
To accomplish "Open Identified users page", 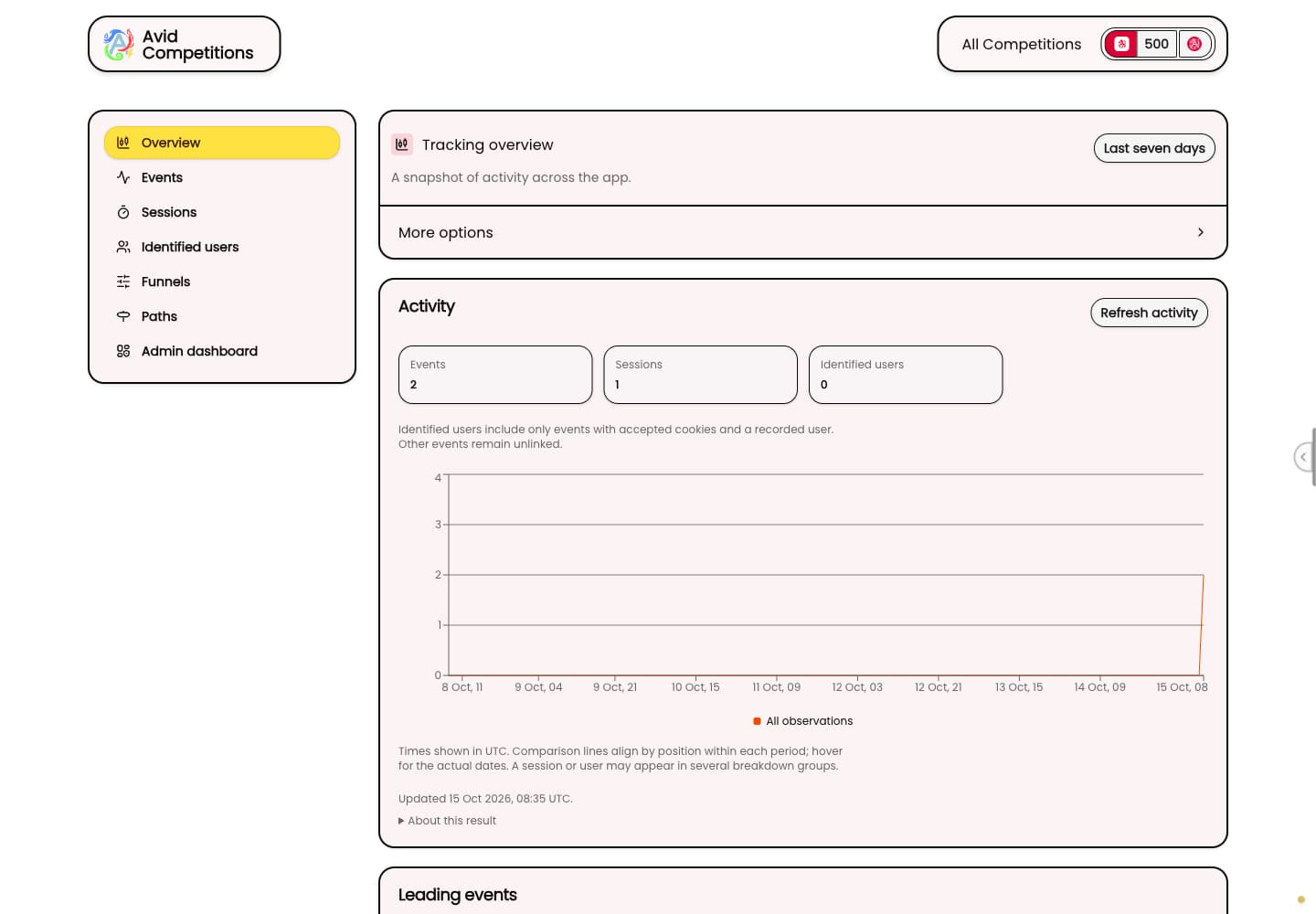I will pyautogui.click(x=222, y=247).
